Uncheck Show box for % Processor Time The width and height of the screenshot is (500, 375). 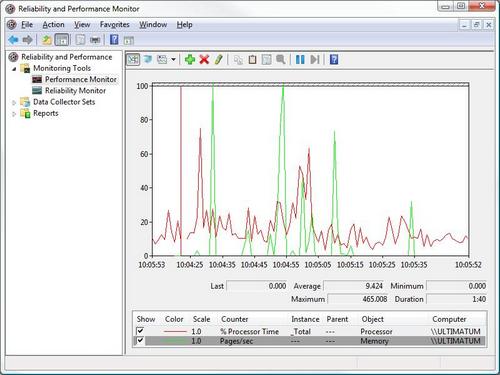tap(140, 331)
